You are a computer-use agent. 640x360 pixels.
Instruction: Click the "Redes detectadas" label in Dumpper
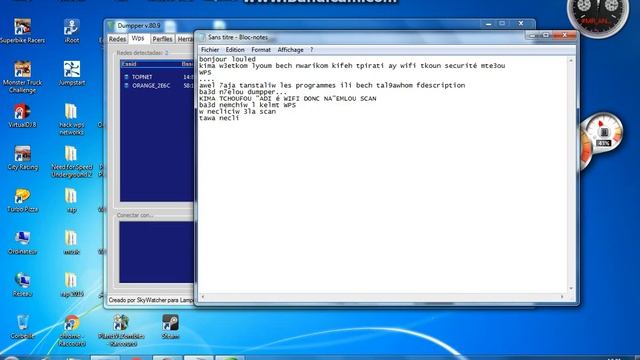pyautogui.click(x=142, y=53)
